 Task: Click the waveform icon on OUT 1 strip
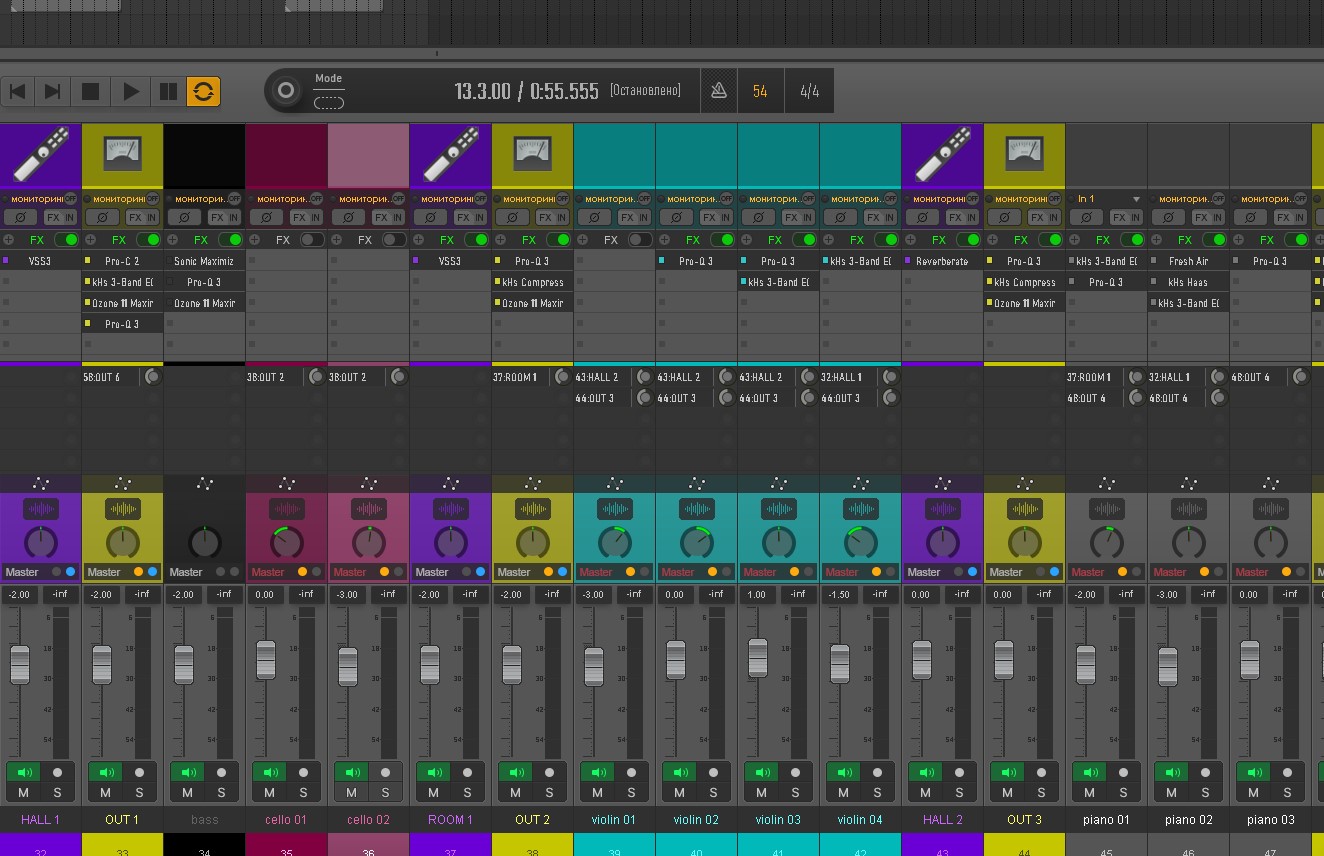(x=122, y=509)
